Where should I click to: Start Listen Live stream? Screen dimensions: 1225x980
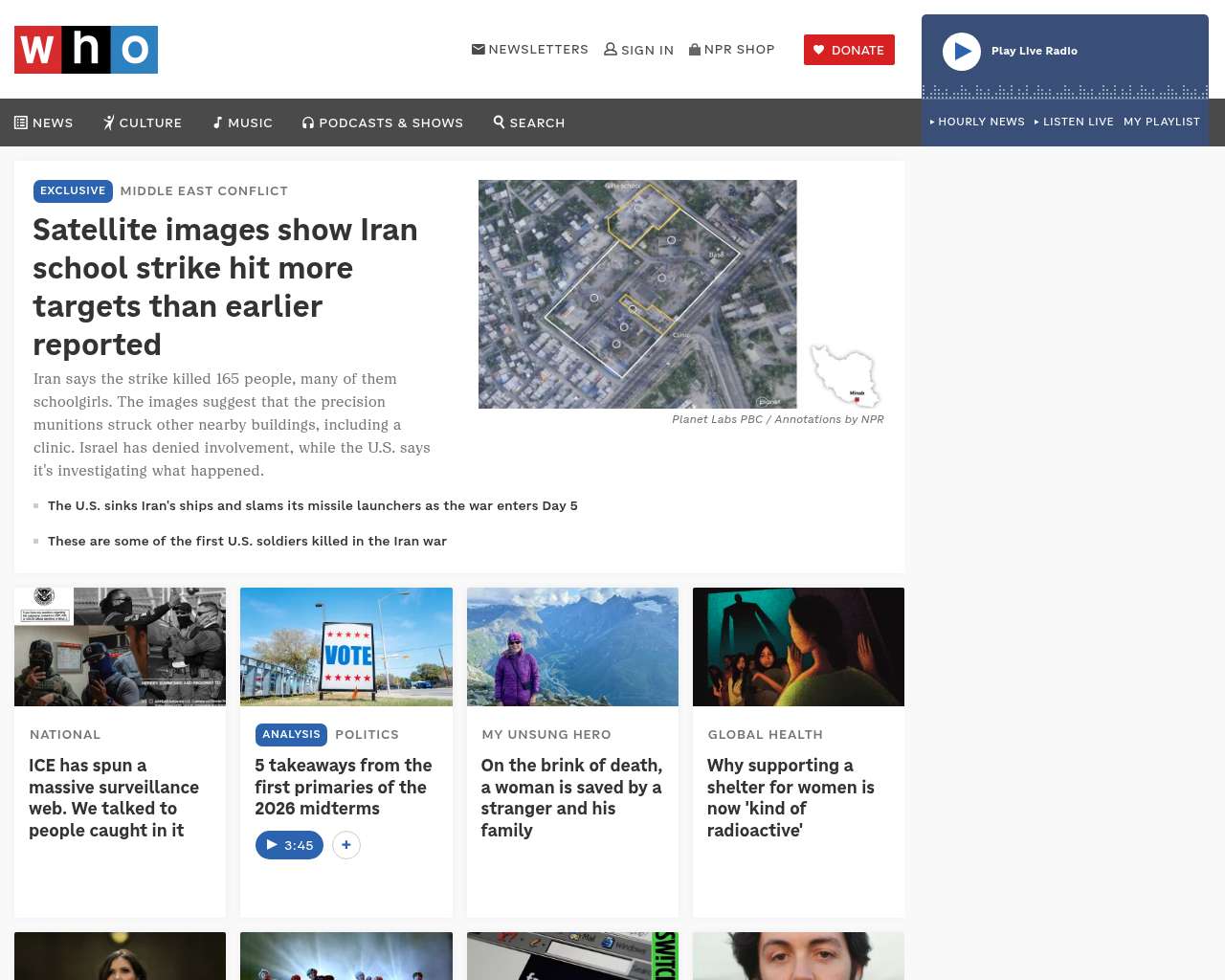click(1074, 122)
